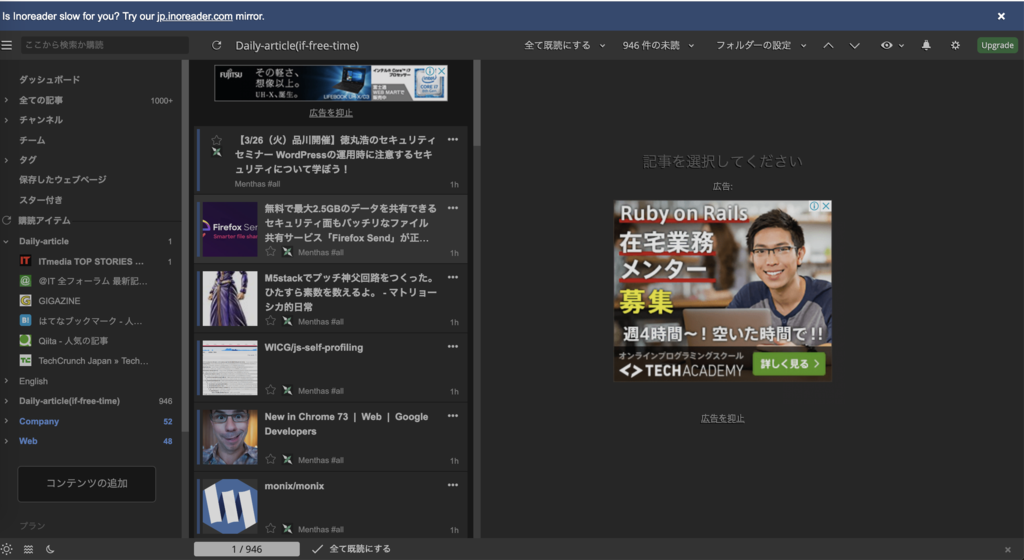
Task: Select the Daily-article(if-free-time) folder
Action: [x=69, y=401]
